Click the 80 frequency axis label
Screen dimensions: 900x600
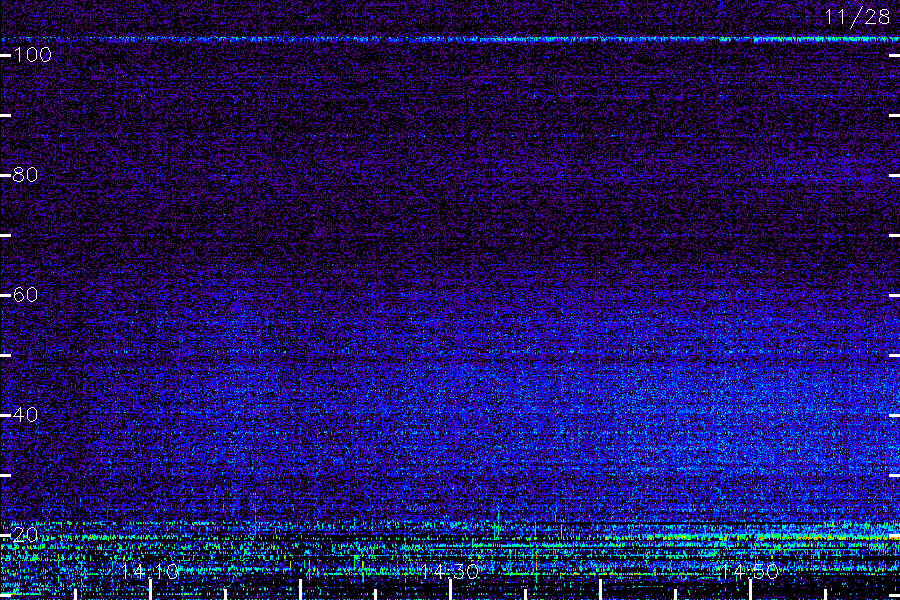pos(25,175)
